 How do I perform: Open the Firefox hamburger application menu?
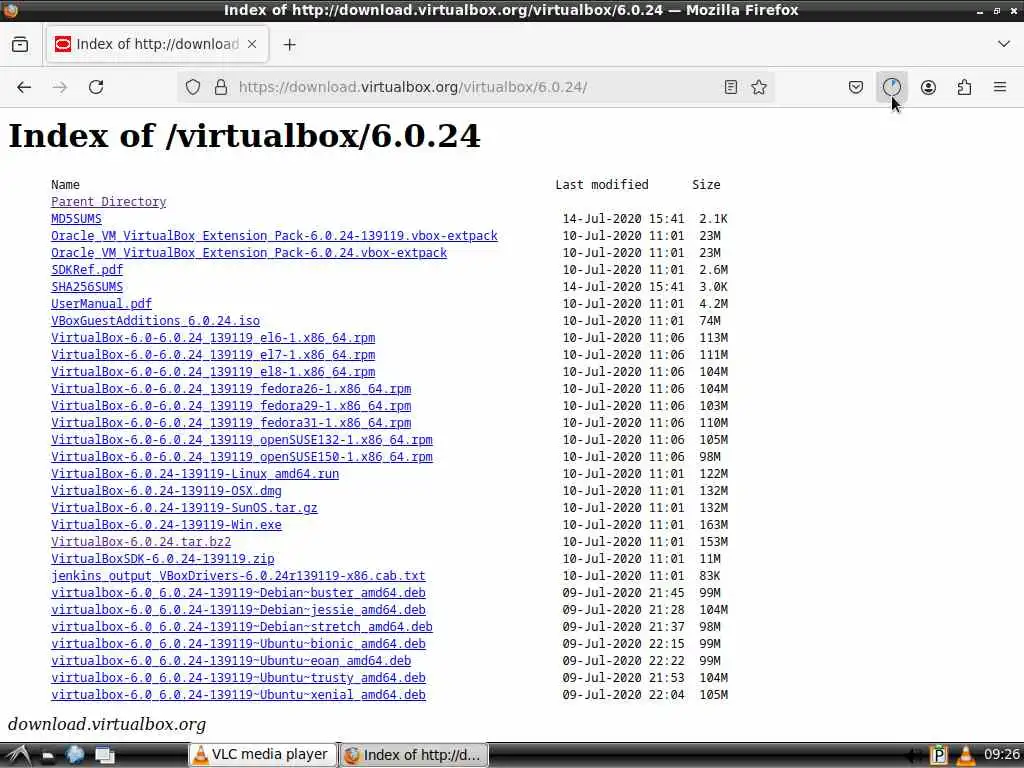click(x=1000, y=87)
